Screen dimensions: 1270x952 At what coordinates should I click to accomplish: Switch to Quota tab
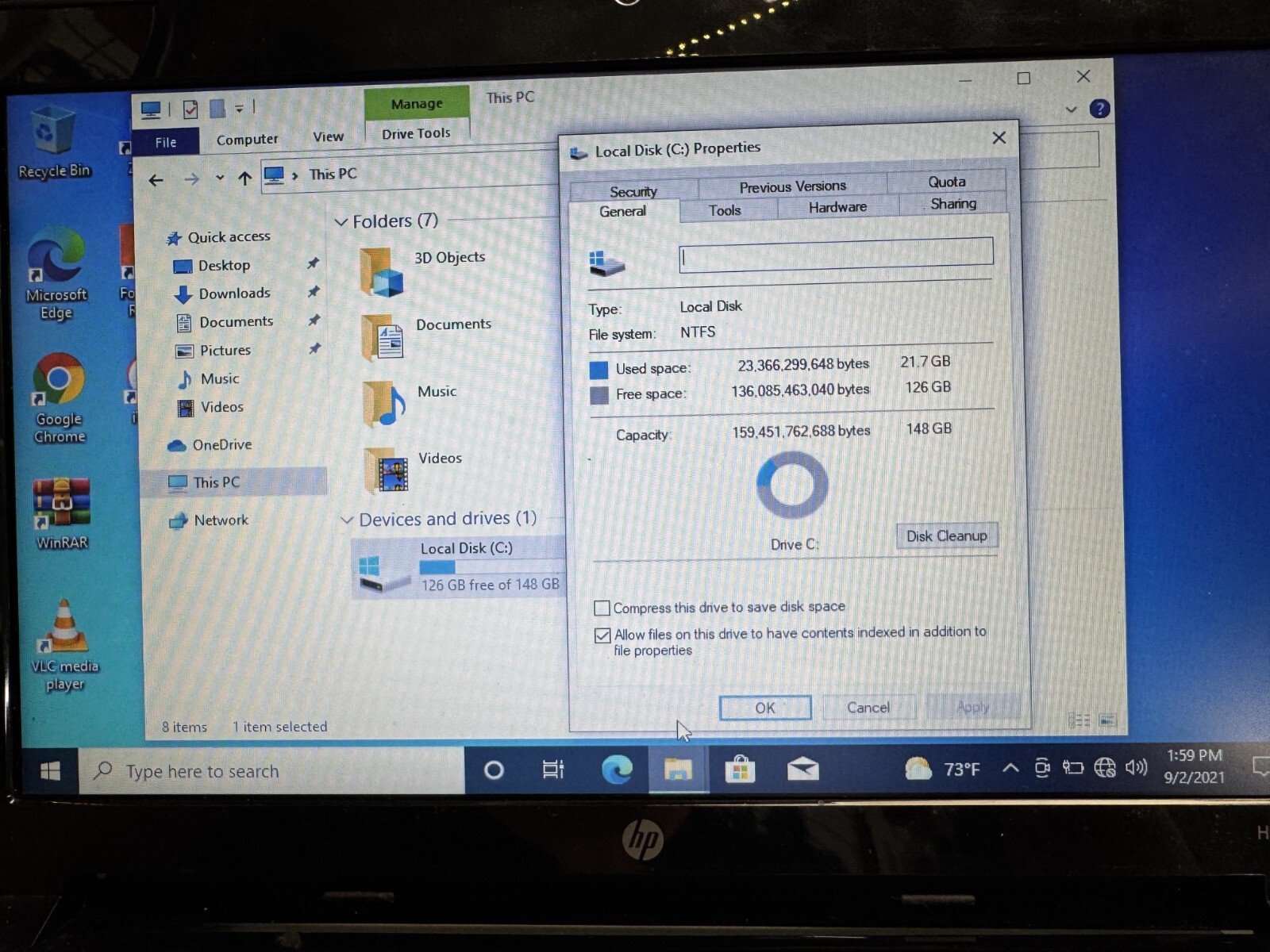tap(947, 181)
